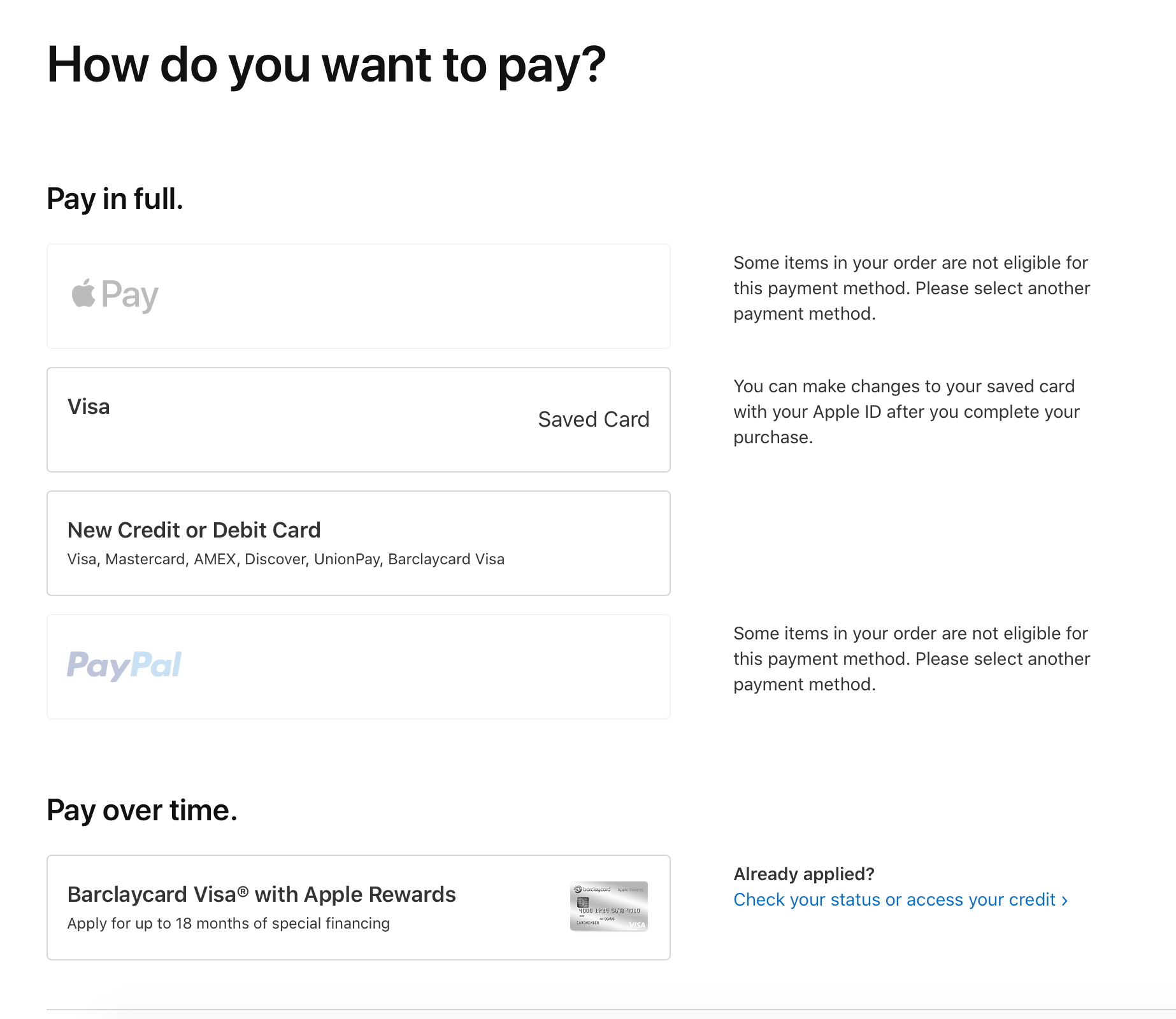This screenshot has height=1019, width=1176.
Task: Click the Saved Card label
Action: tap(594, 419)
